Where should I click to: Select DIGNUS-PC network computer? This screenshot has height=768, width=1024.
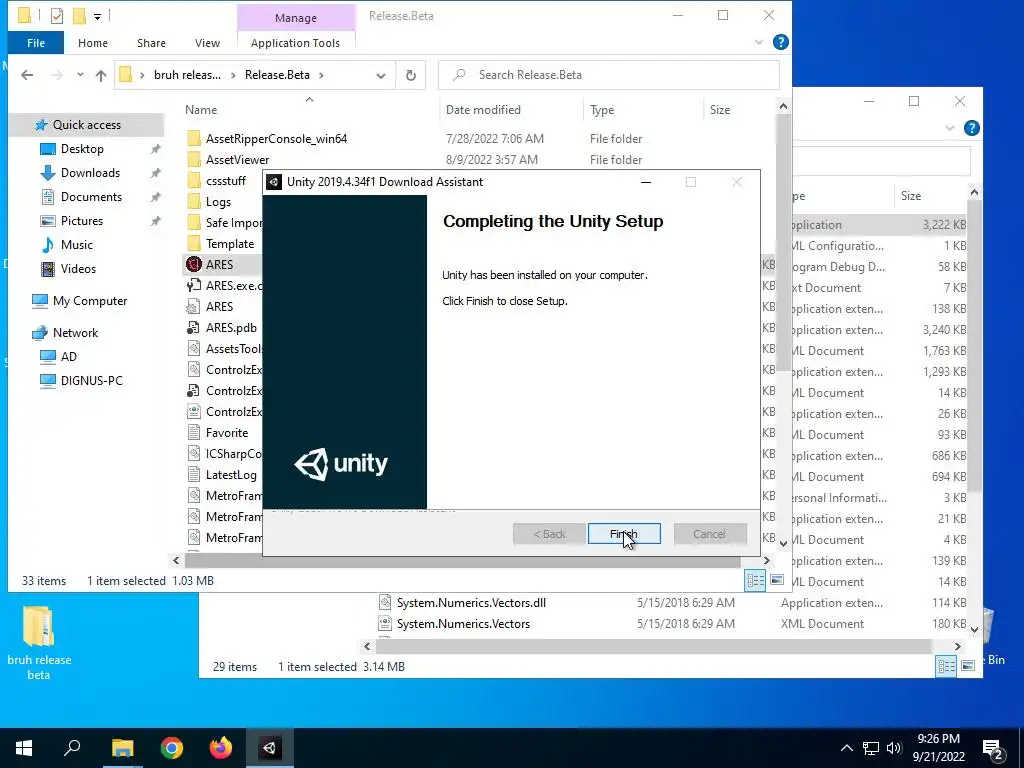click(x=91, y=381)
